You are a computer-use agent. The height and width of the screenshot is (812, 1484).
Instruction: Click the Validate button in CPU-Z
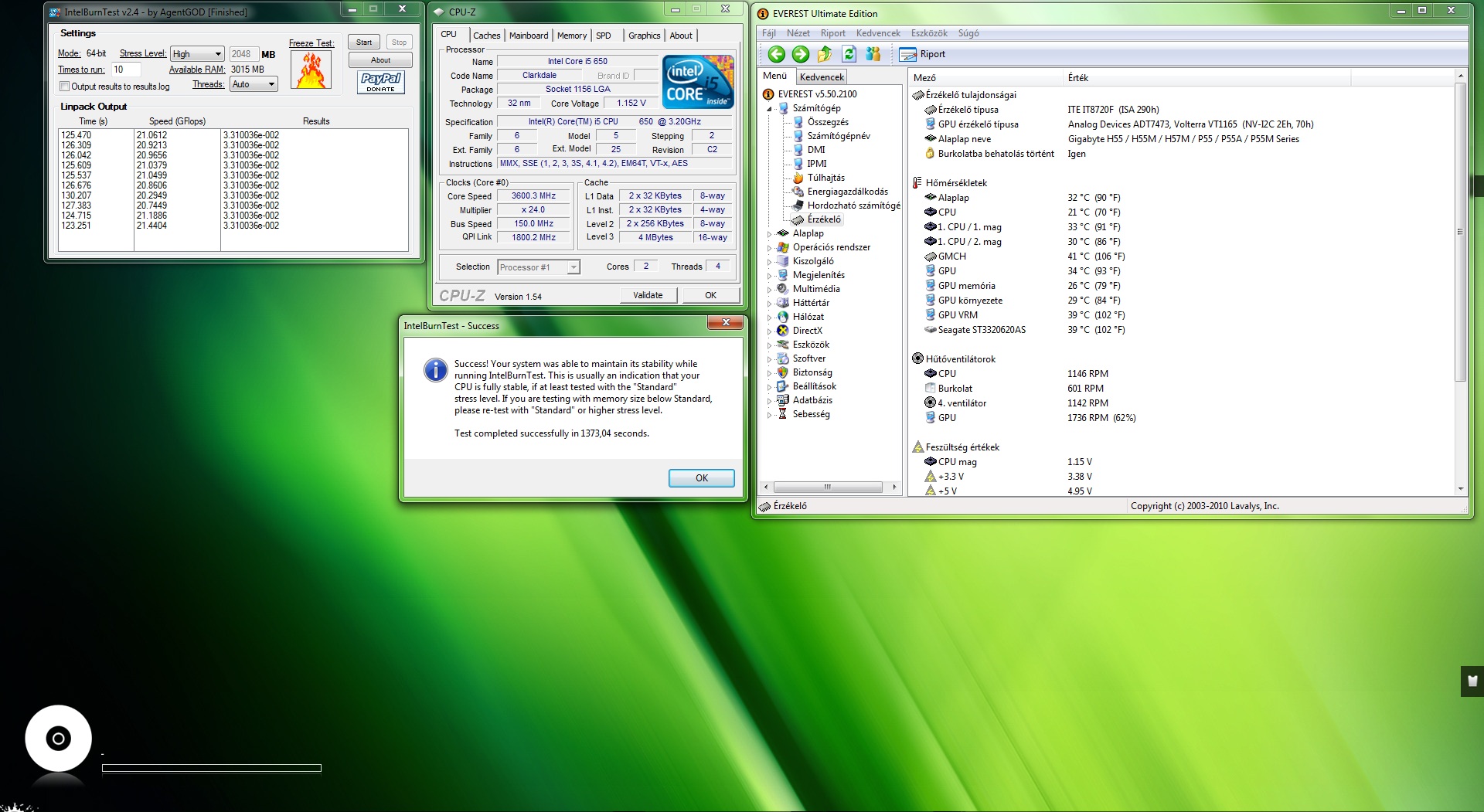pos(648,295)
